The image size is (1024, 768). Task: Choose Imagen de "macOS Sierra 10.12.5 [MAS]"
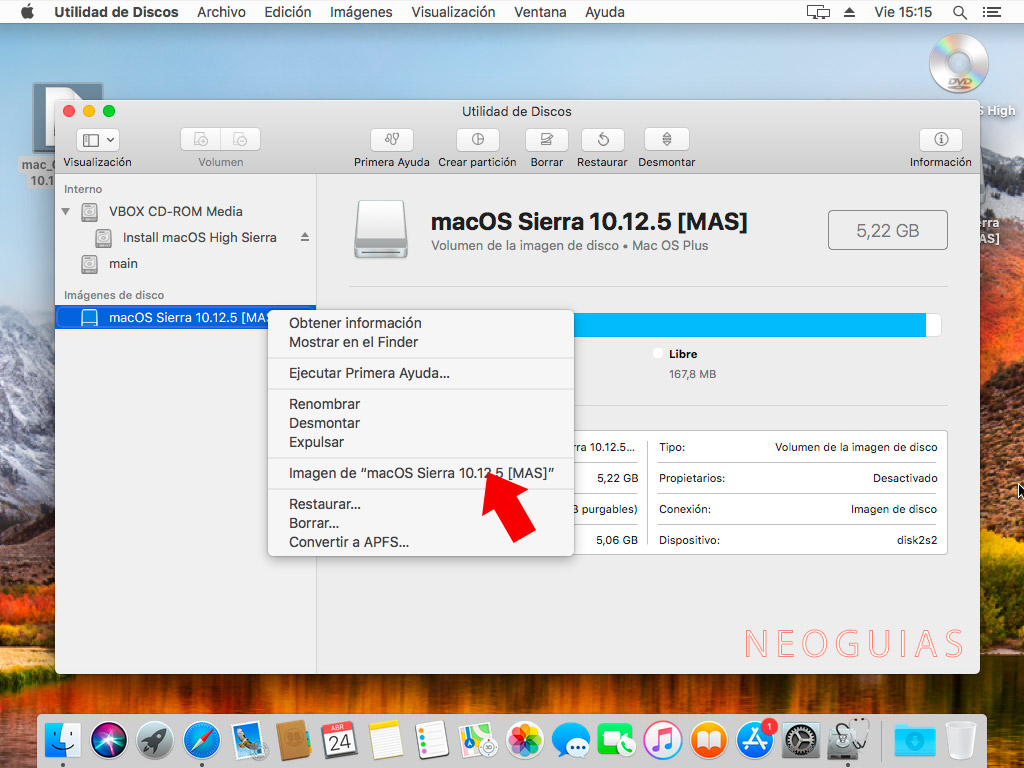[421, 473]
